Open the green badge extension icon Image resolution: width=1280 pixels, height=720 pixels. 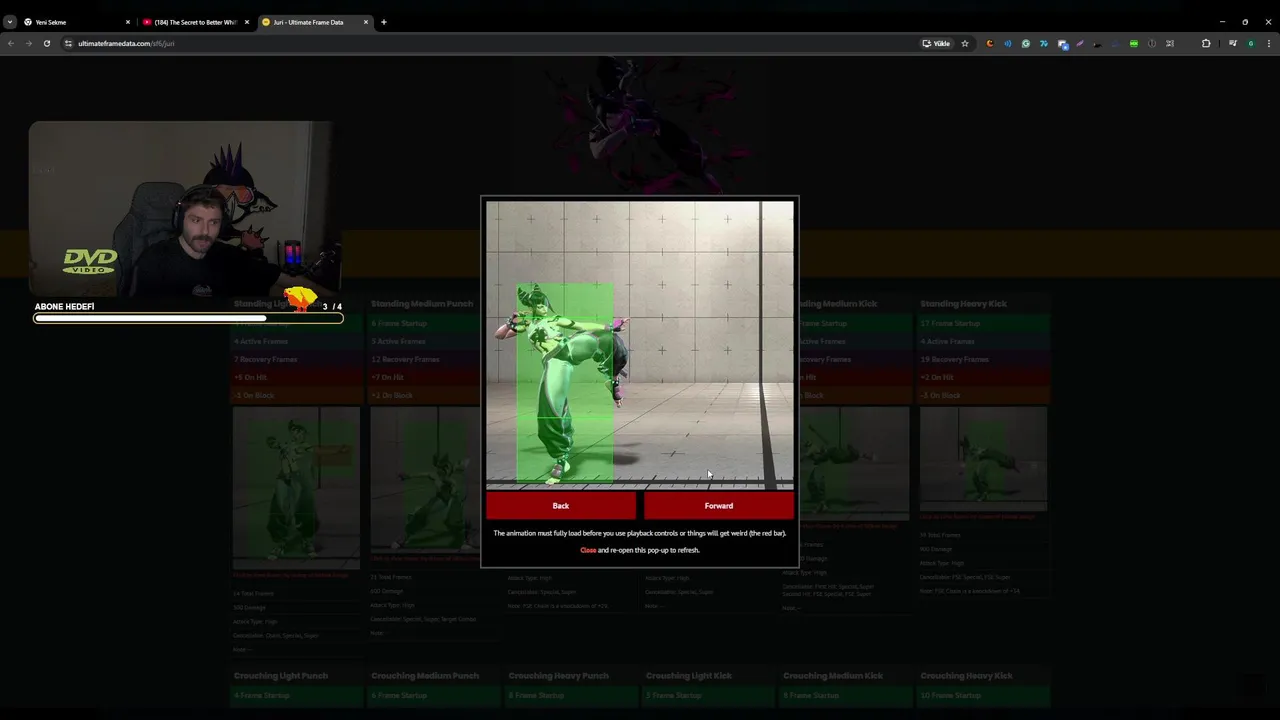(1134, 43)
